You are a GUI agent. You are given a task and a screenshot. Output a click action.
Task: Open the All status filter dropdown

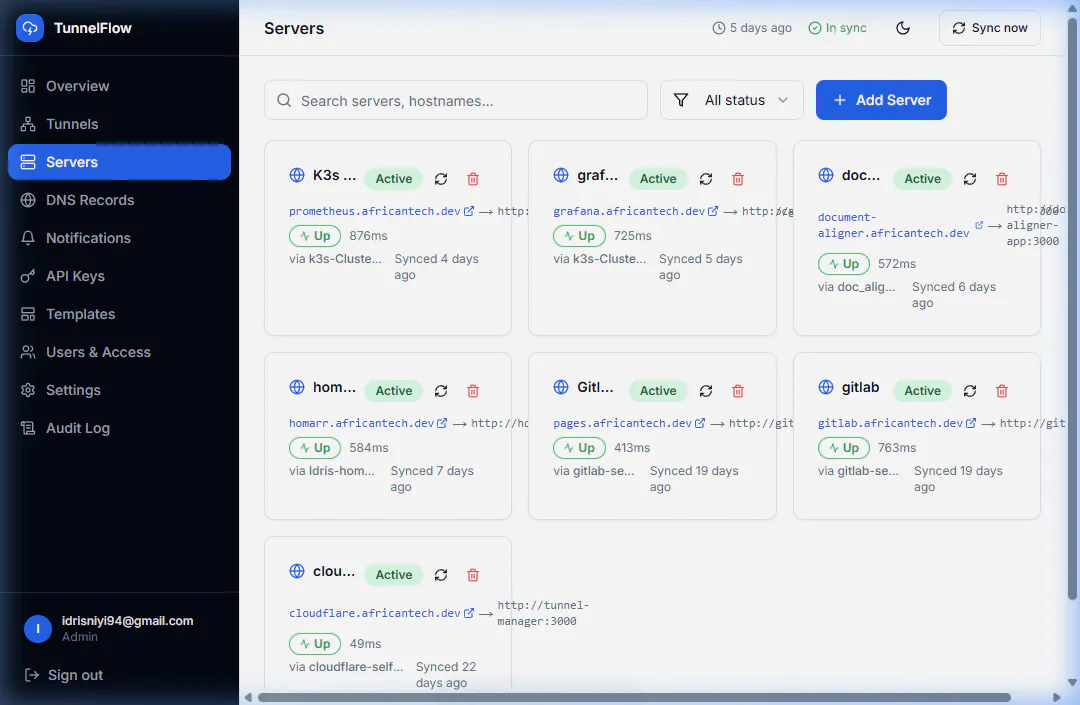click(731, 100)
